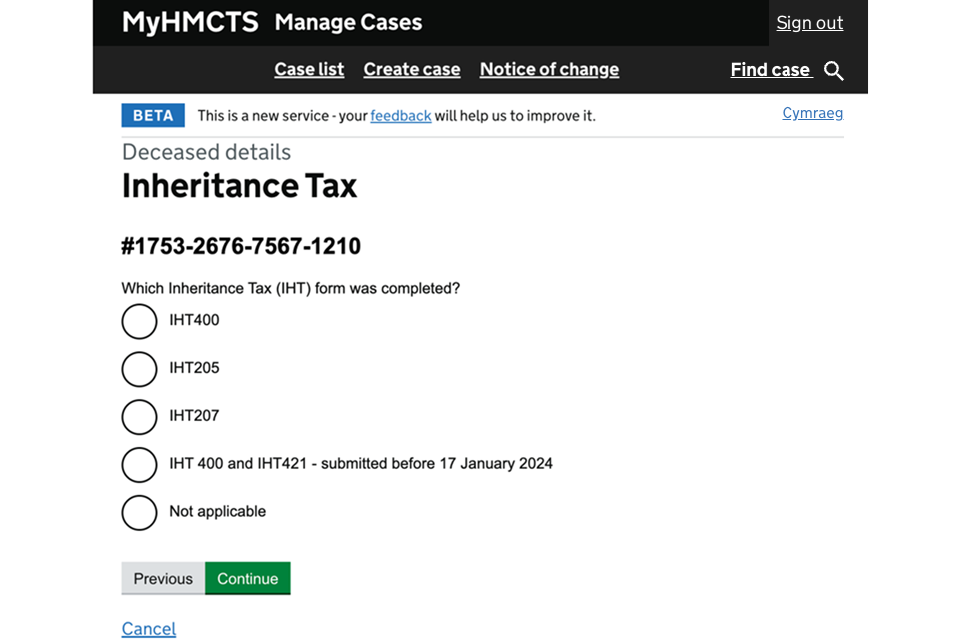Choose the IHT205 radio button
This screenshot has width=960, height=640.
140,369
